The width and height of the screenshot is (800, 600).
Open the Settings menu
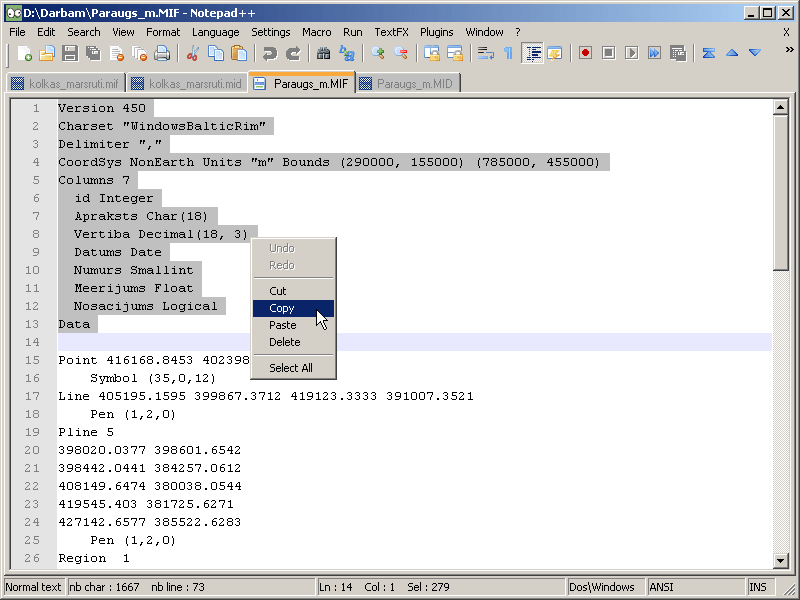[270, 32]
